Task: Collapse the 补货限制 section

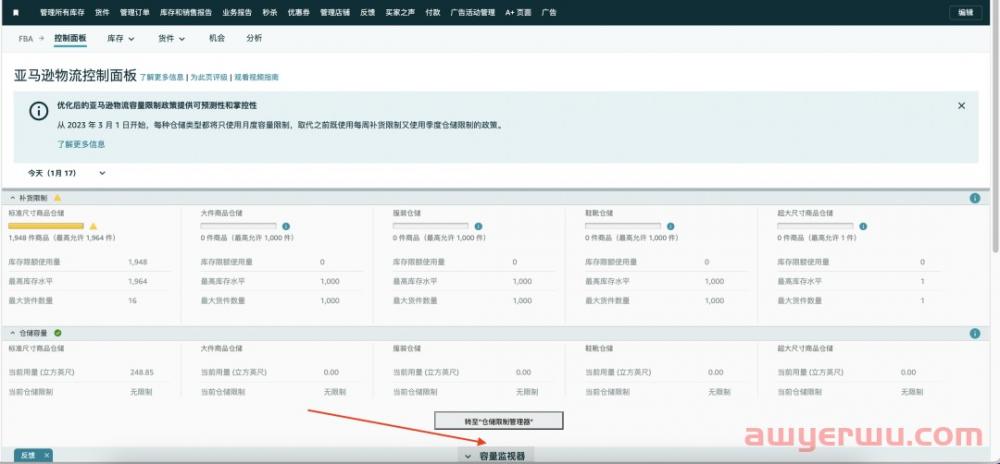Action: pos(13,198)
